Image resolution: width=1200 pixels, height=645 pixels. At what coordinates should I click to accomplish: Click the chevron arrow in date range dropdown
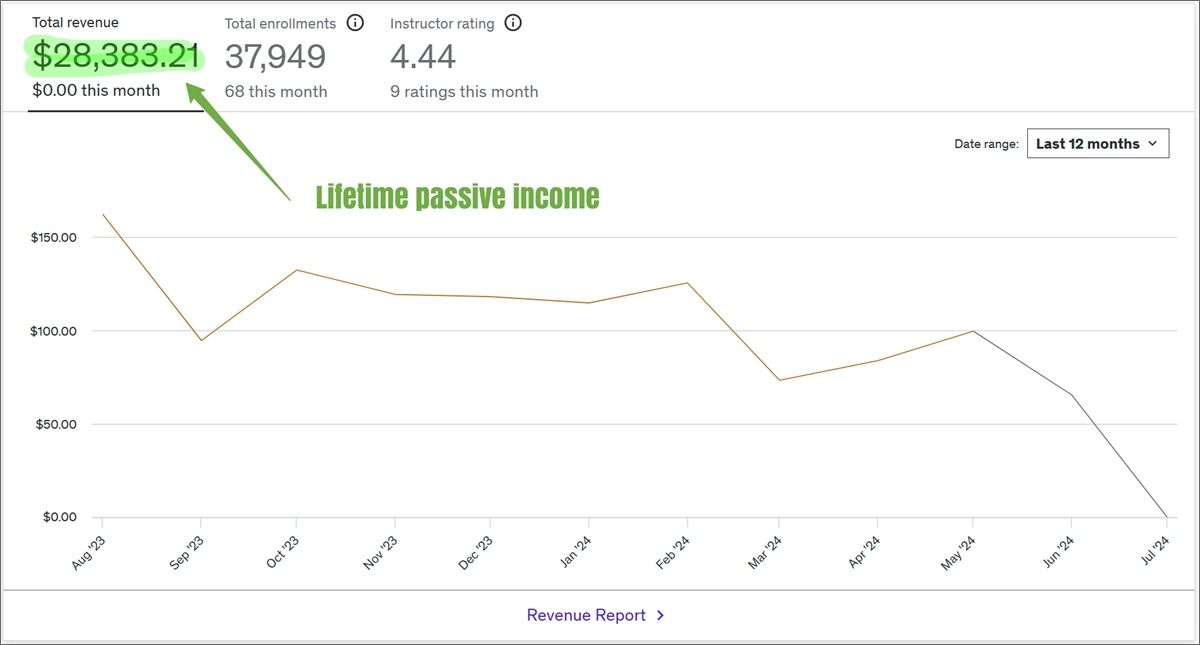[1152, 144]
